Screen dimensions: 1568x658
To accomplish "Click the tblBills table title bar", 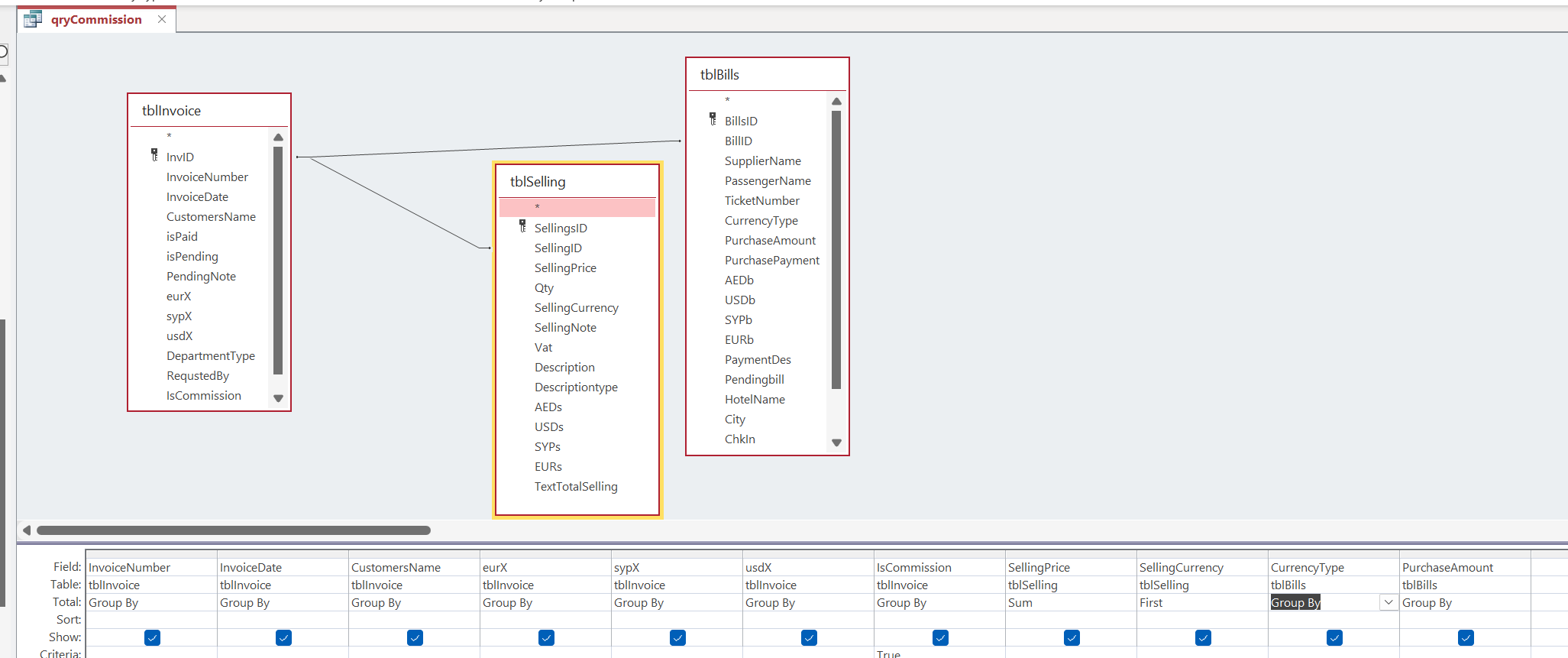I will [x=768, y=75].
